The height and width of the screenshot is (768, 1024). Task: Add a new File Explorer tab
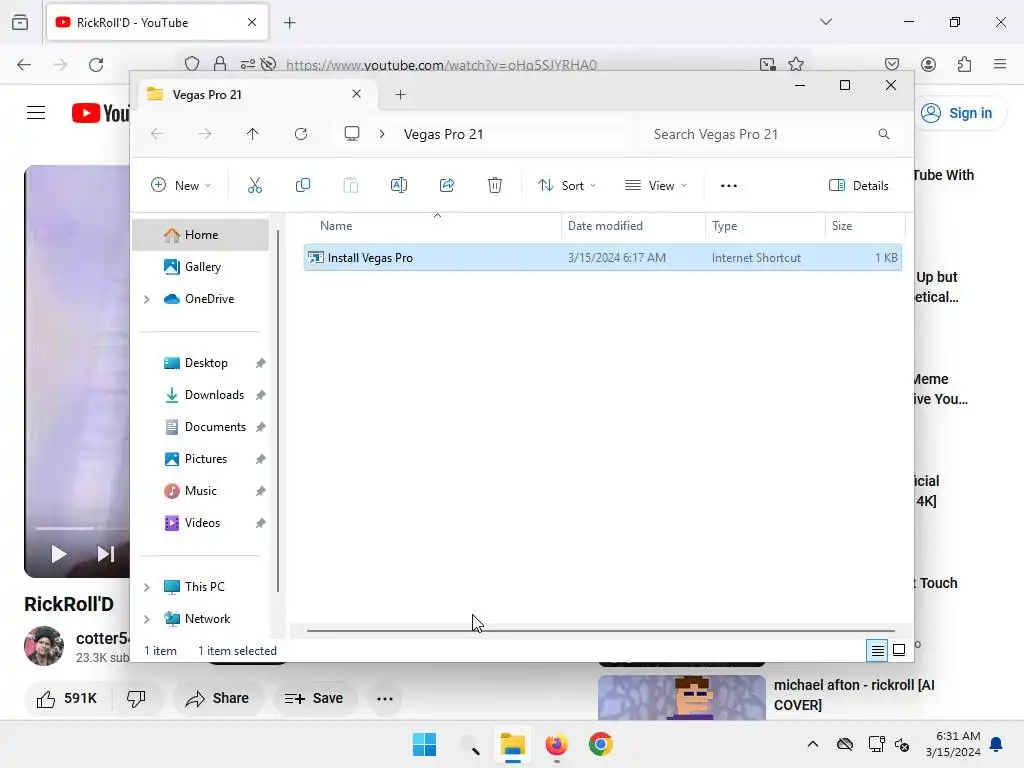(400, 95)
